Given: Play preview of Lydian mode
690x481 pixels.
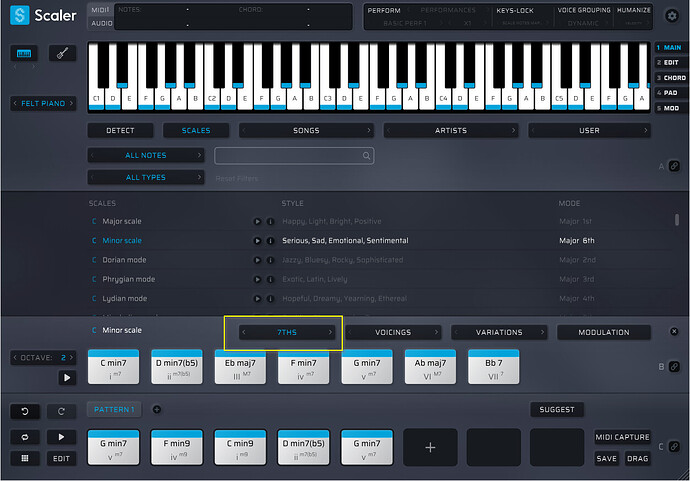Looking at the screenshot, I should [x=257, y=299].
